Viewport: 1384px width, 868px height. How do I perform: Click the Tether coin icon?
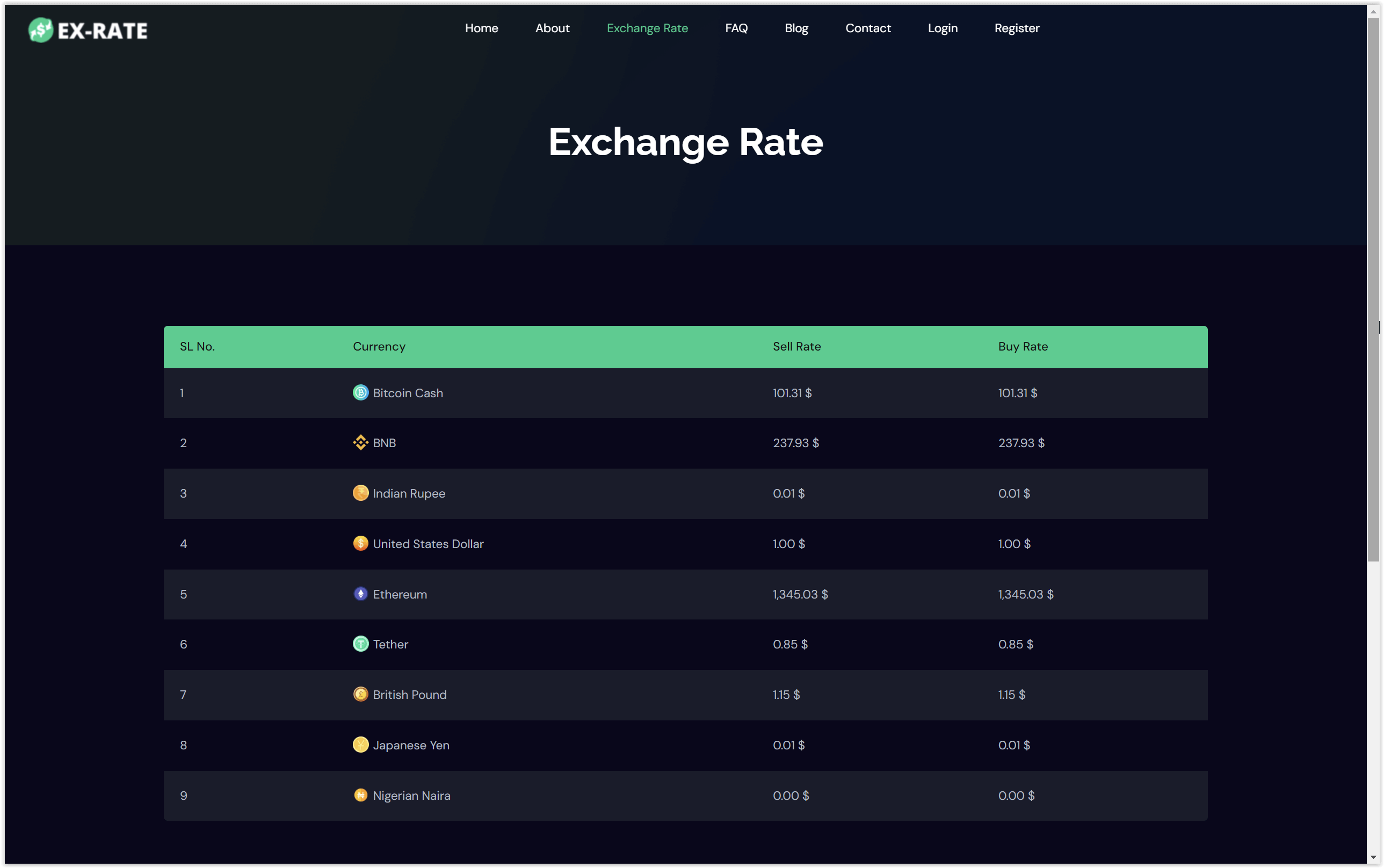tap(360, 644)
